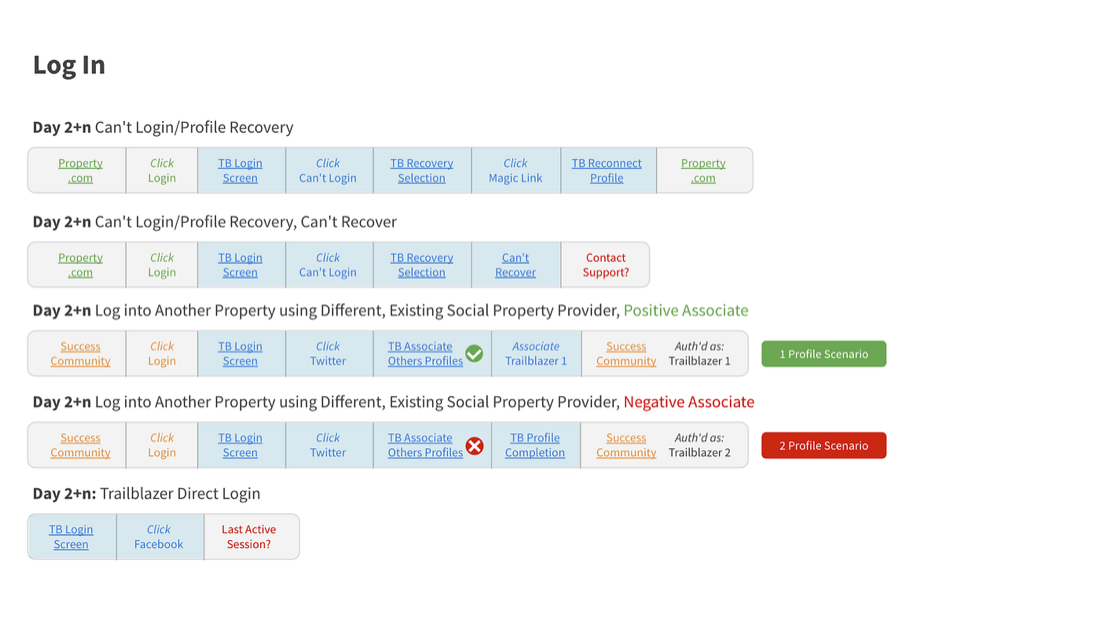Screen dimensions: 1100x619
Task: Open final Property.com link in first row
Action: click(703, 171)
